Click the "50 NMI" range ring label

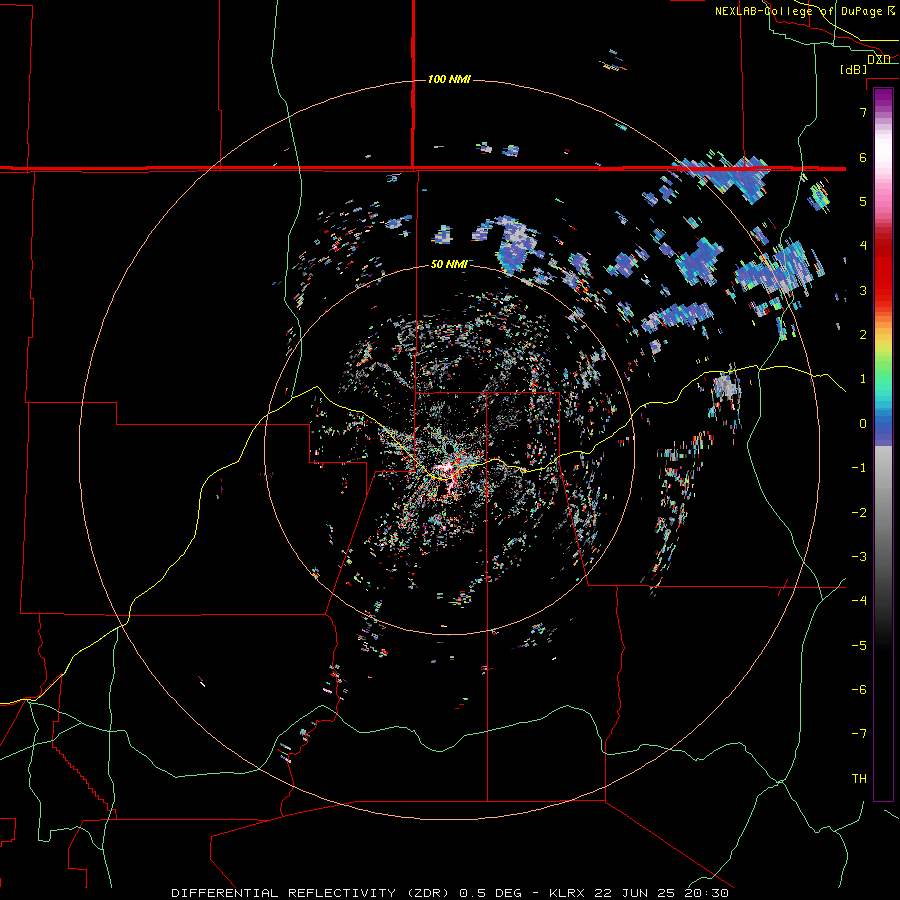pos(449,264)
